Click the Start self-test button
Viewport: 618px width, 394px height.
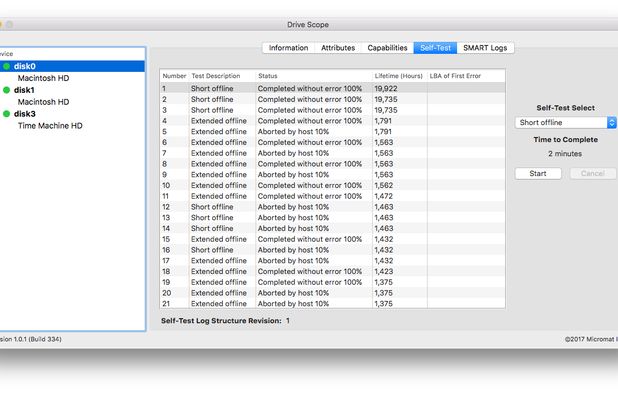coord(538,173)
